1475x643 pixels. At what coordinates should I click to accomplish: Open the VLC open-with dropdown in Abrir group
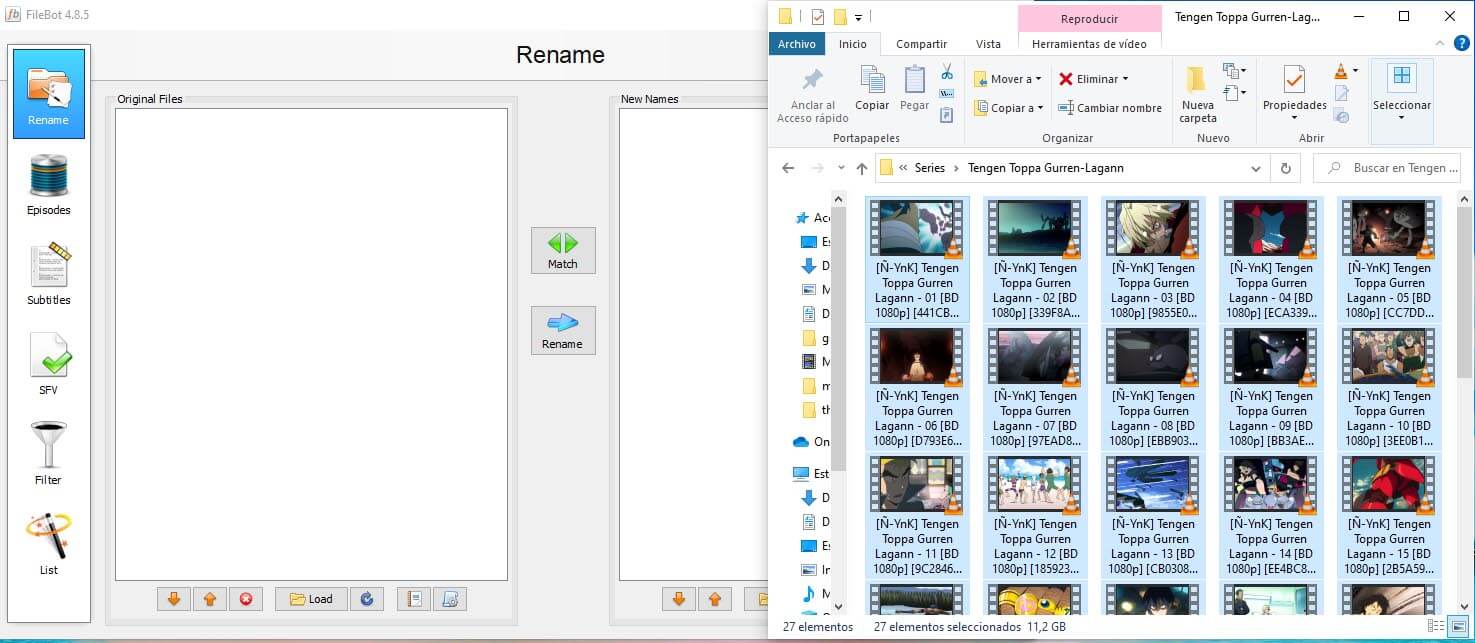pos(1355,71)
